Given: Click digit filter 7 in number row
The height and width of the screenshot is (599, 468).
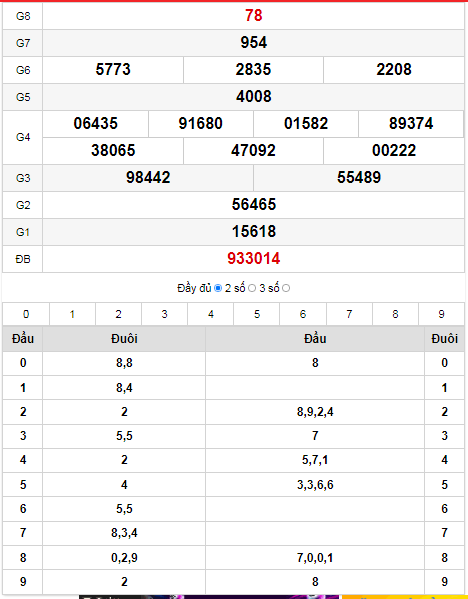Looking at the screenshot, I should (x=349, y=314).
